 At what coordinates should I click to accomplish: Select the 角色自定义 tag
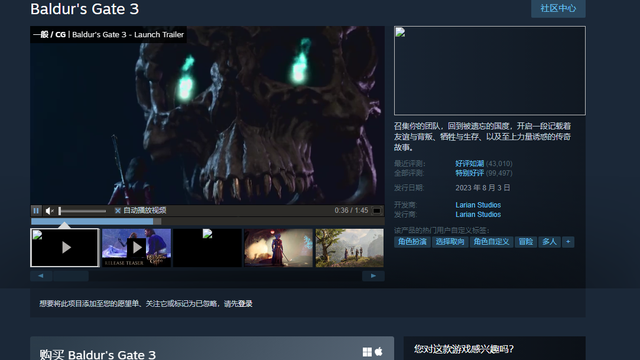tap(491, 242)
